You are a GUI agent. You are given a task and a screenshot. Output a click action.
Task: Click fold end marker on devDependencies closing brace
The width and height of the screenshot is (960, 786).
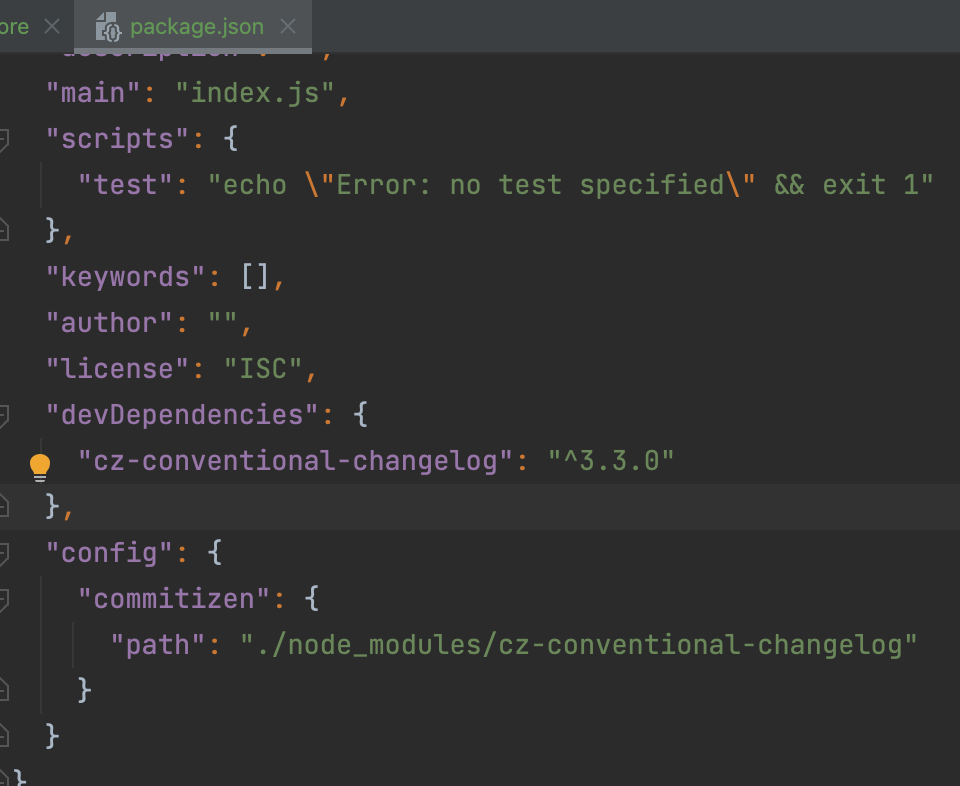[x=3, y=506]
